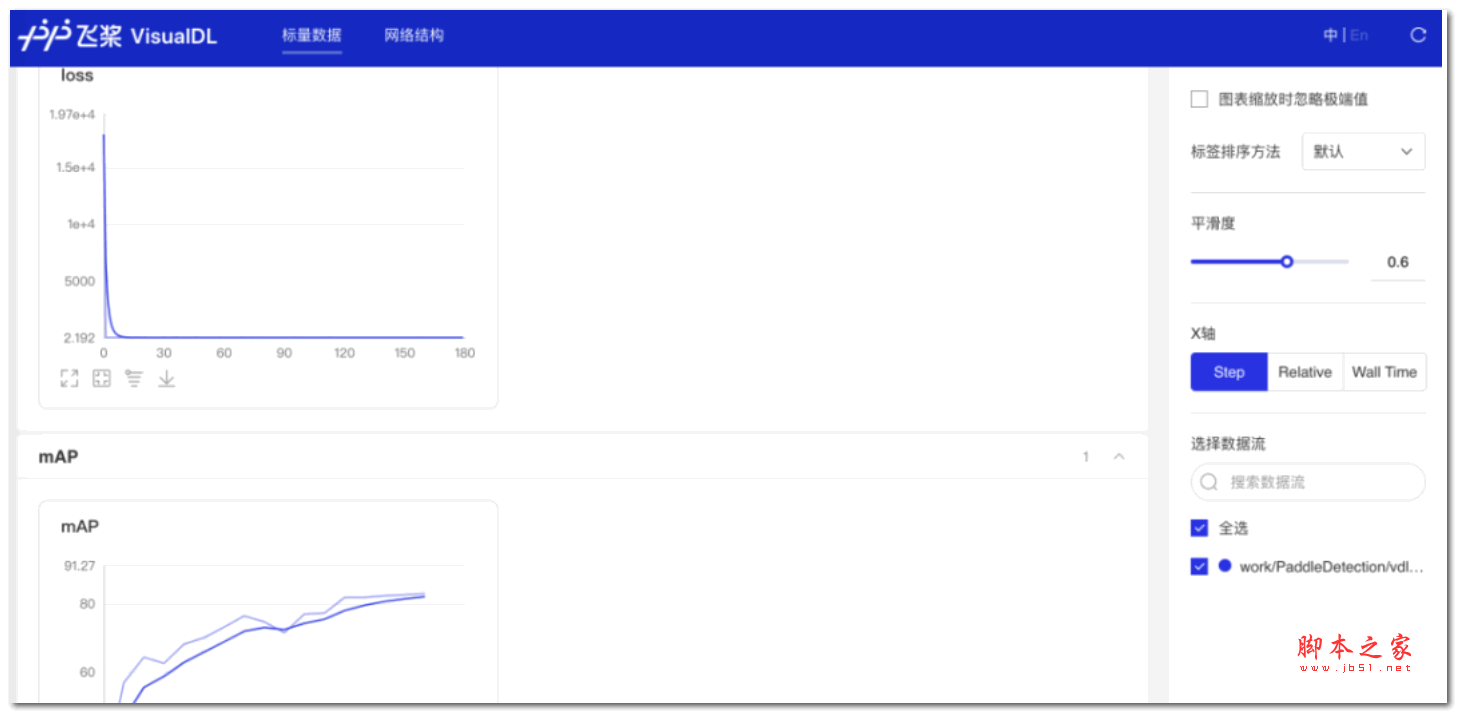Image resolution: width=1458 pixels, height=714 pixels.
Task: Click the smoothing value field showing 0.6
Action: pos(1398,262)
